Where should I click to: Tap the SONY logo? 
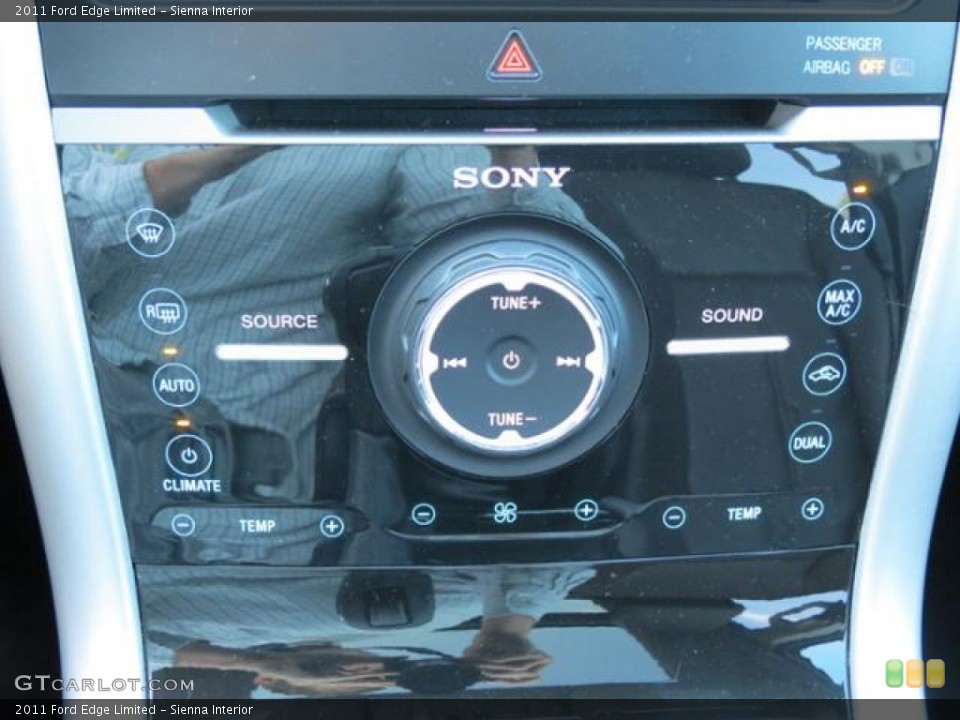511,178
